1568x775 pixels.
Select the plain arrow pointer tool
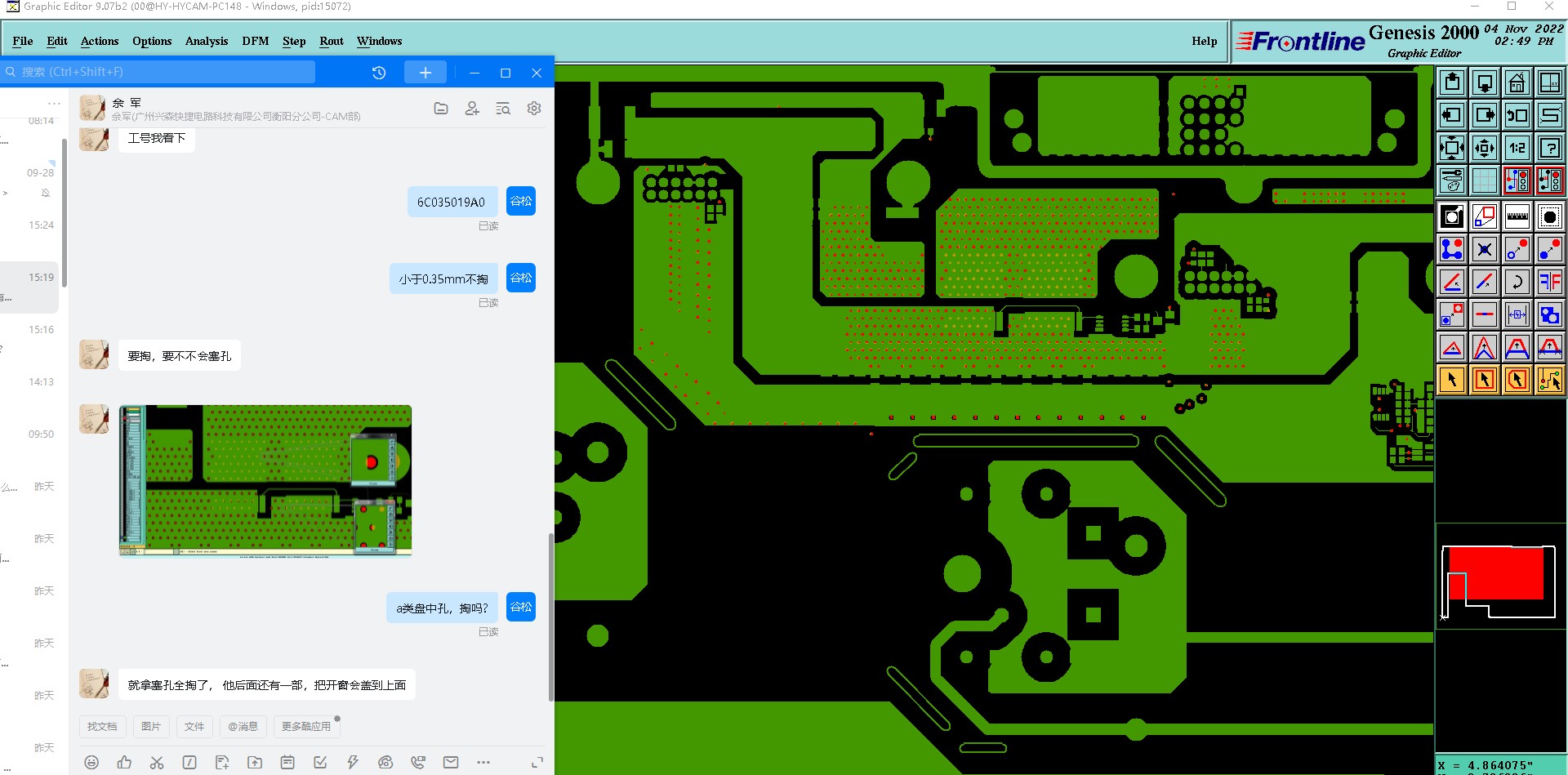click(1452, 380)
